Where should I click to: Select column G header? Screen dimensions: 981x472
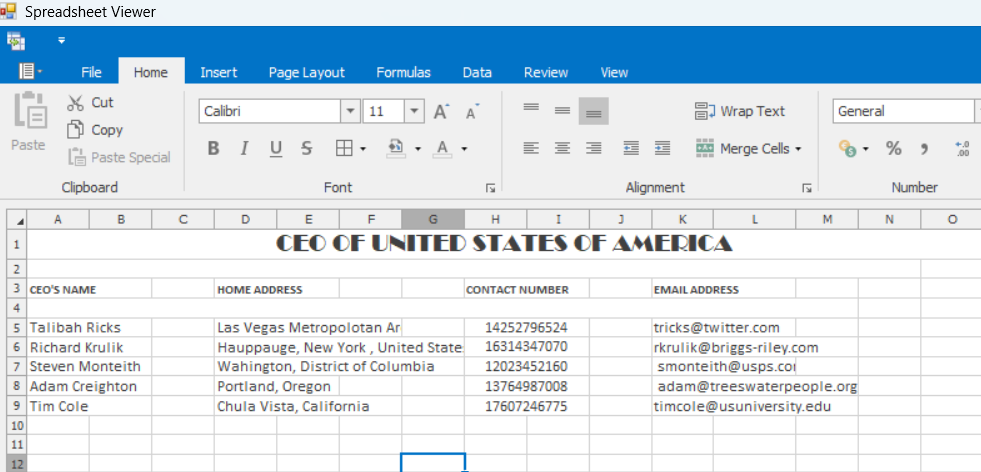[433, 219]
